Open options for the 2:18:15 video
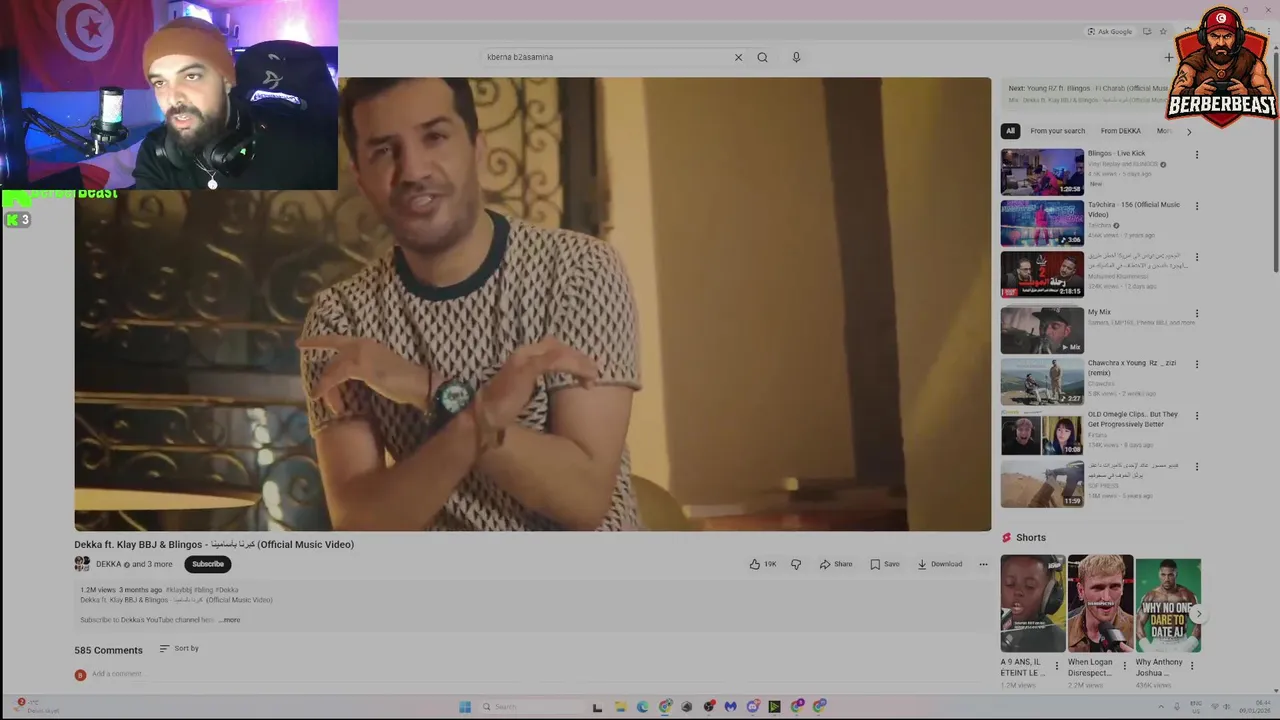 tap(1196, 257)
